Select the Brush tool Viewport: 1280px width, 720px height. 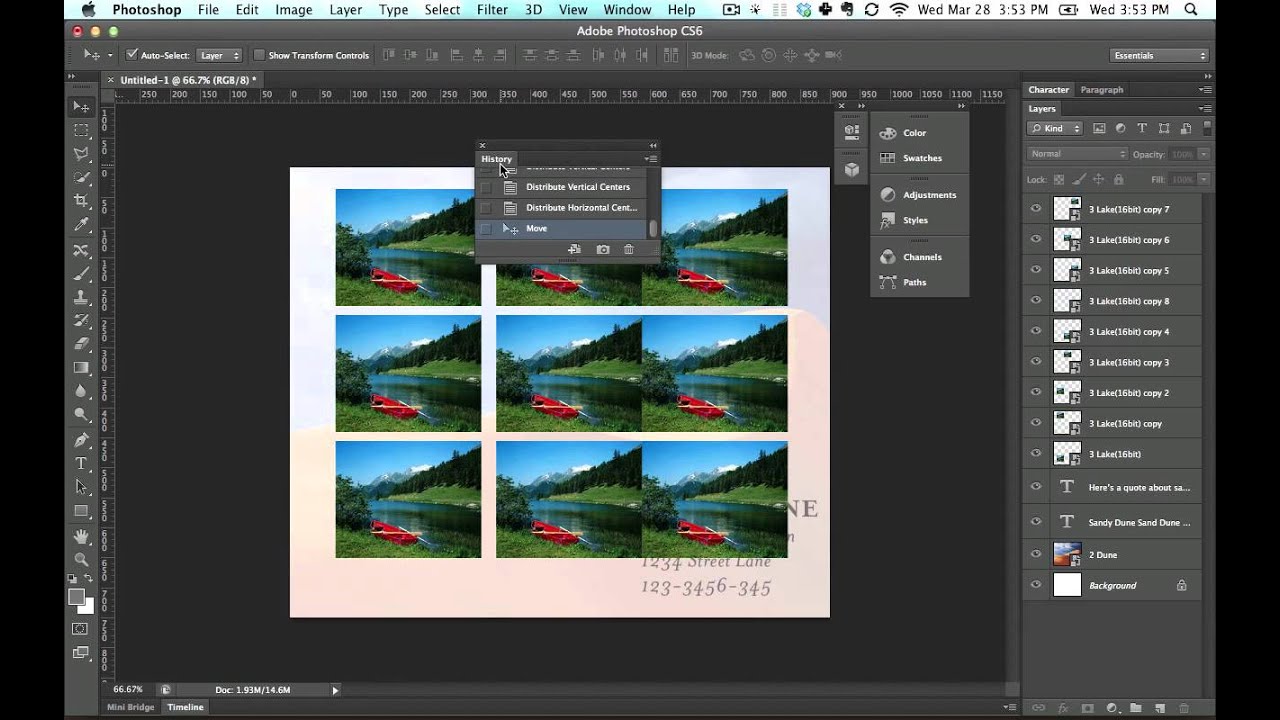pos(81,274)
